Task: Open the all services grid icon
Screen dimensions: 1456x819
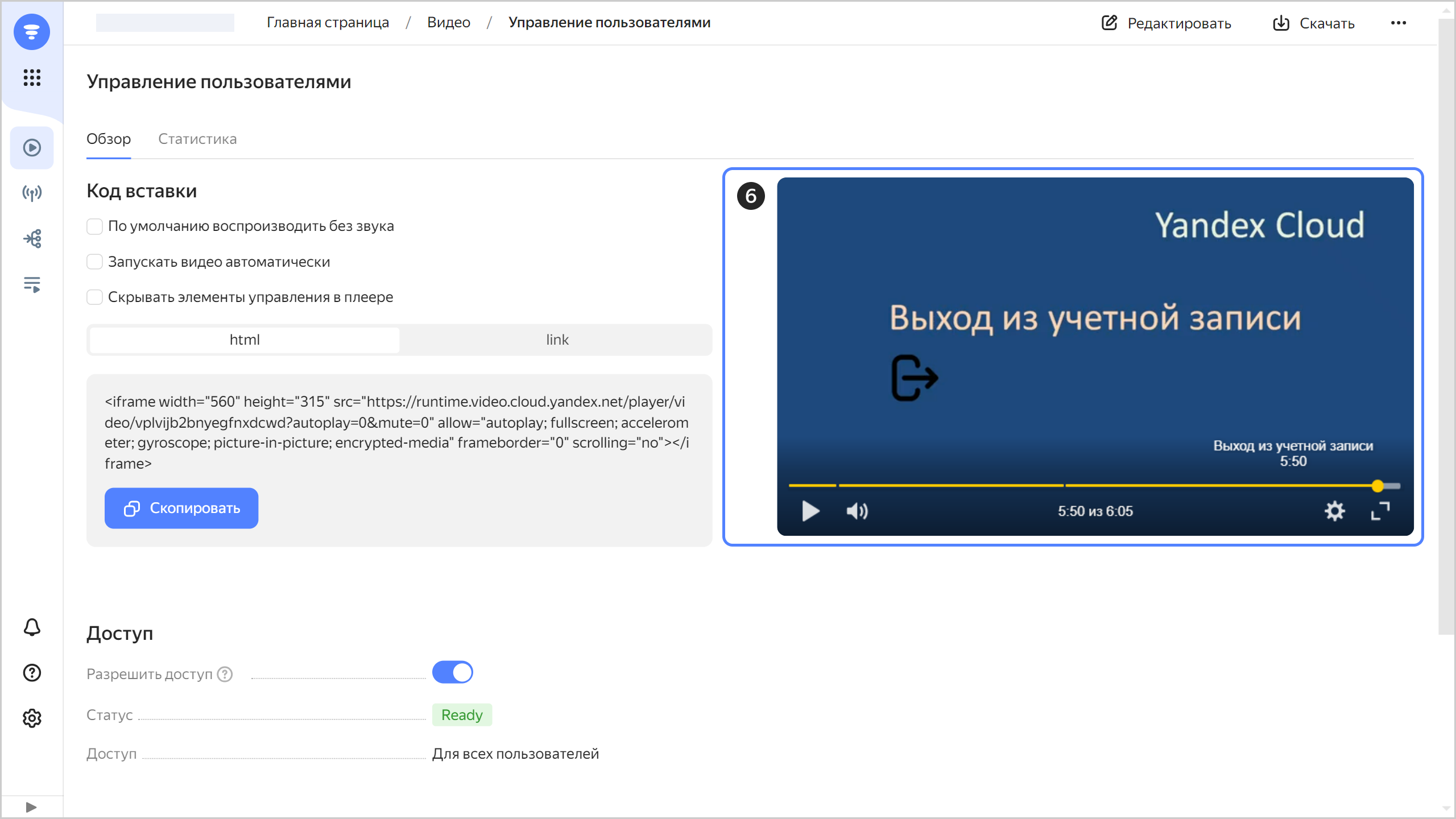Action: [32, 77]
